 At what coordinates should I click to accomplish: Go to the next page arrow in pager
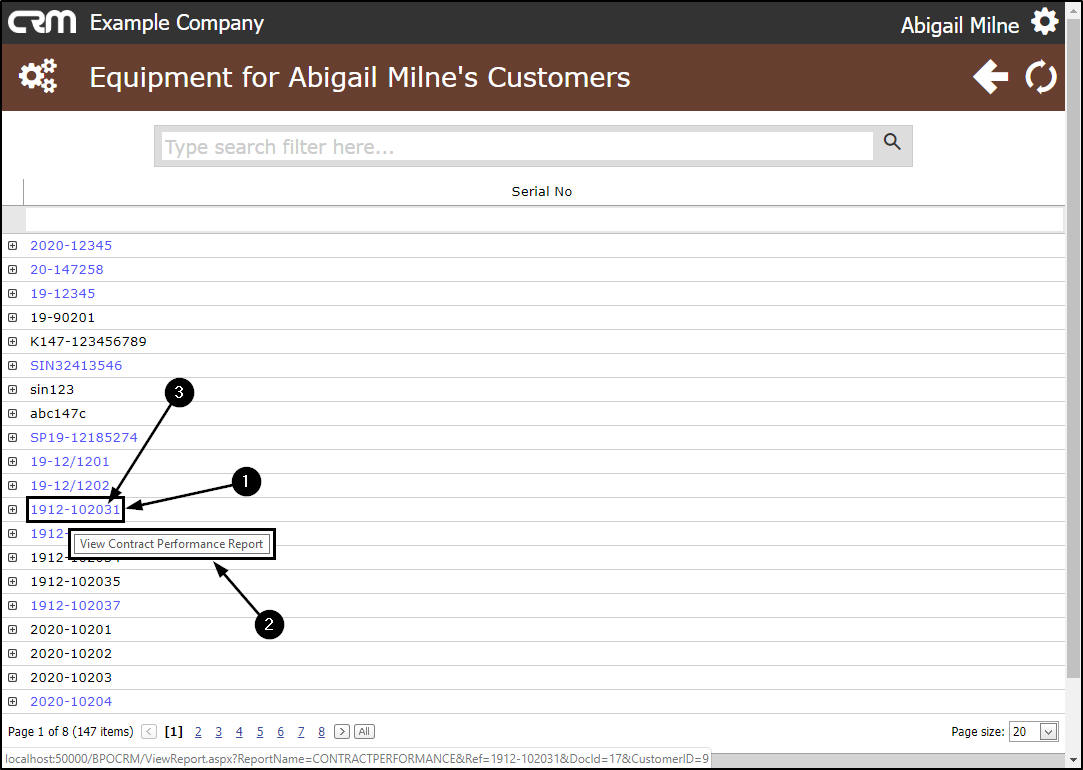[x=341, y=732]
